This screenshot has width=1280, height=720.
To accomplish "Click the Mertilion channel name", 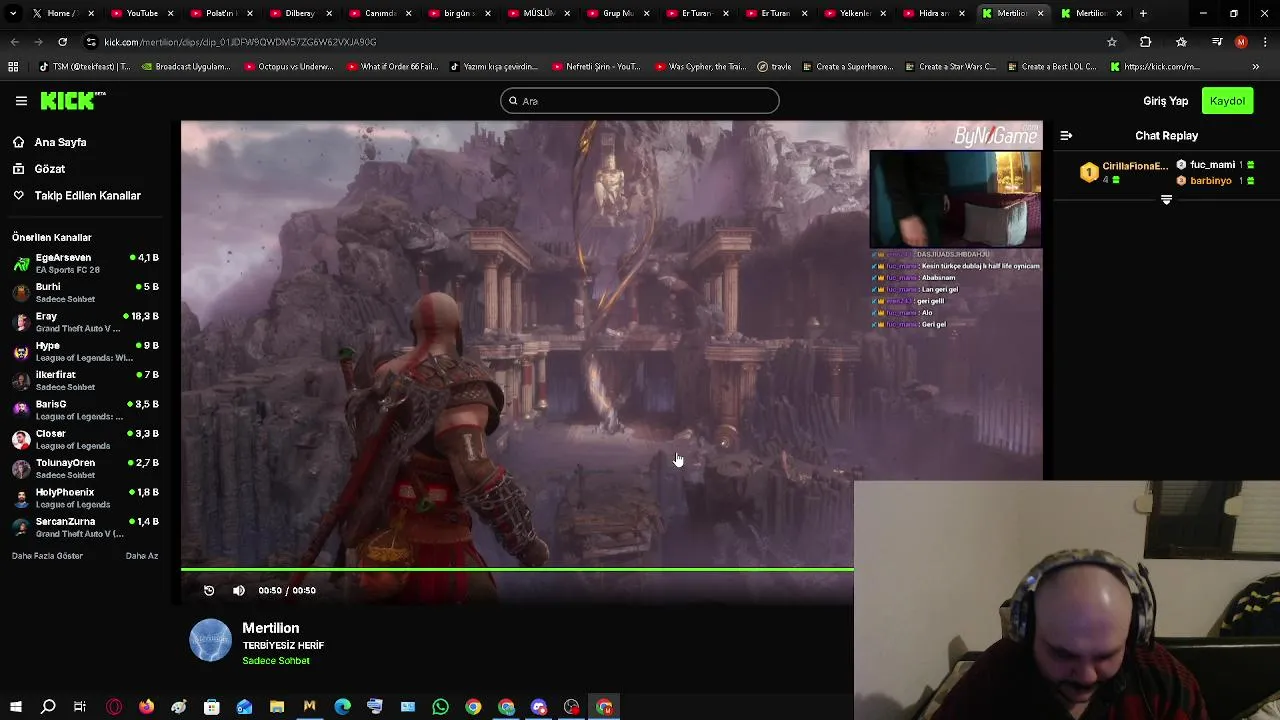I will 270,628.
